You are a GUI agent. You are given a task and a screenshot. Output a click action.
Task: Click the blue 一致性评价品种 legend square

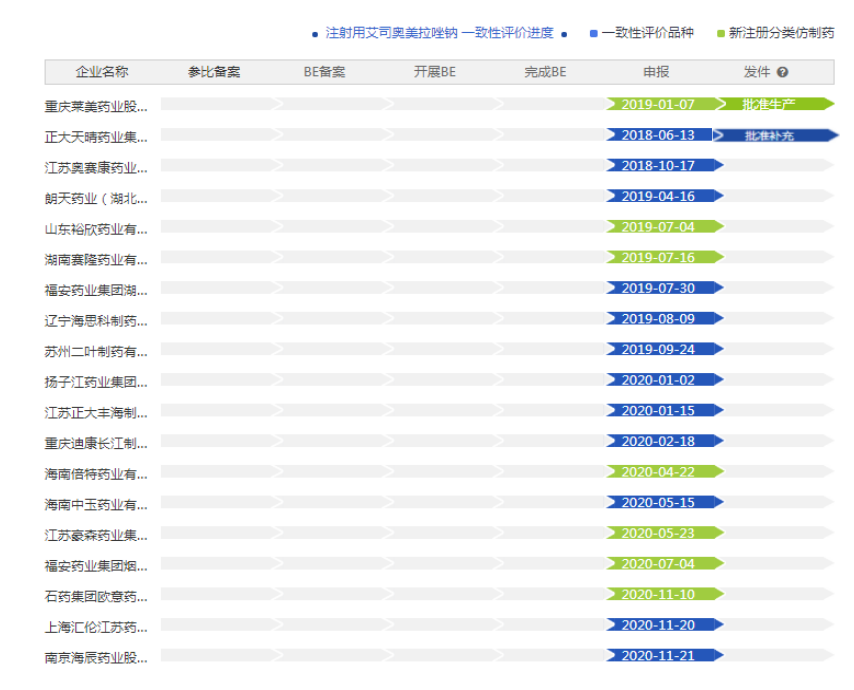(594, 33)
